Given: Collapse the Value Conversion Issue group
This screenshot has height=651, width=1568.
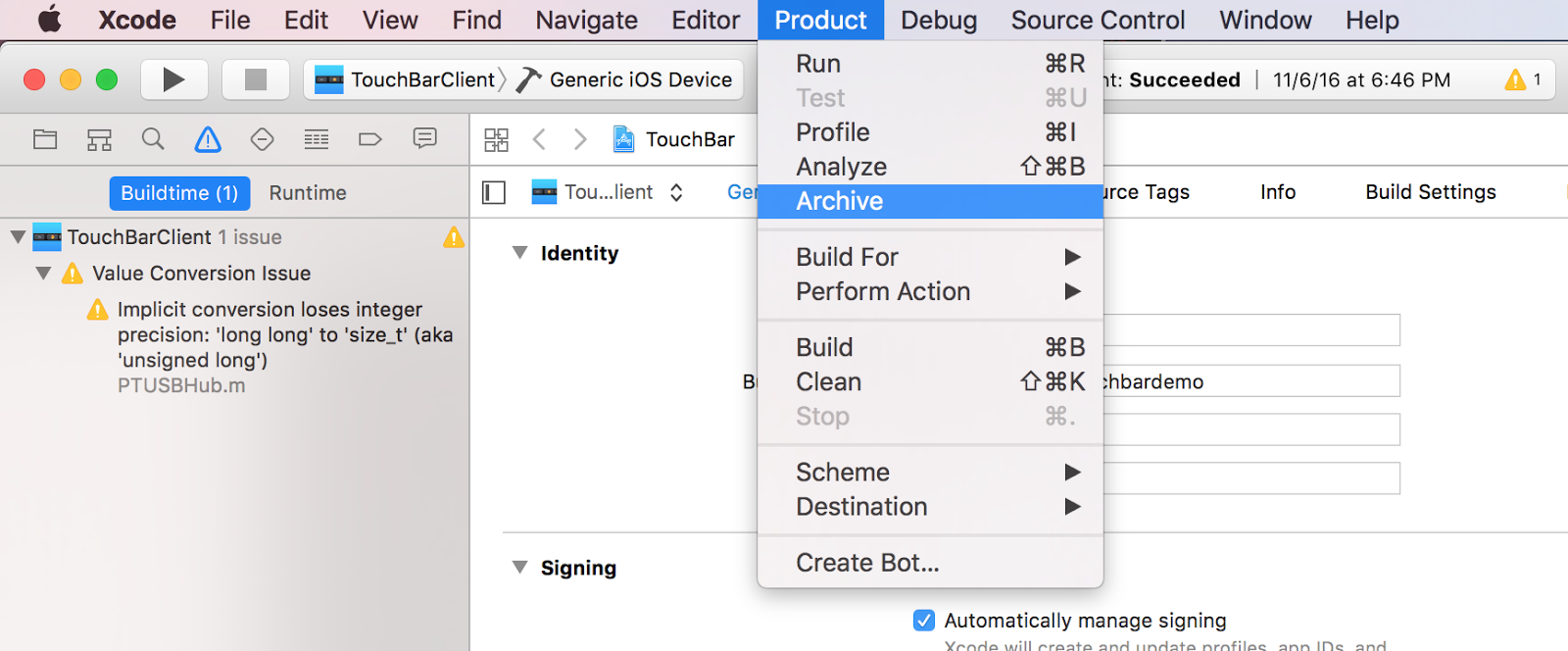Looking at the screenshot, I should point(43,274).
